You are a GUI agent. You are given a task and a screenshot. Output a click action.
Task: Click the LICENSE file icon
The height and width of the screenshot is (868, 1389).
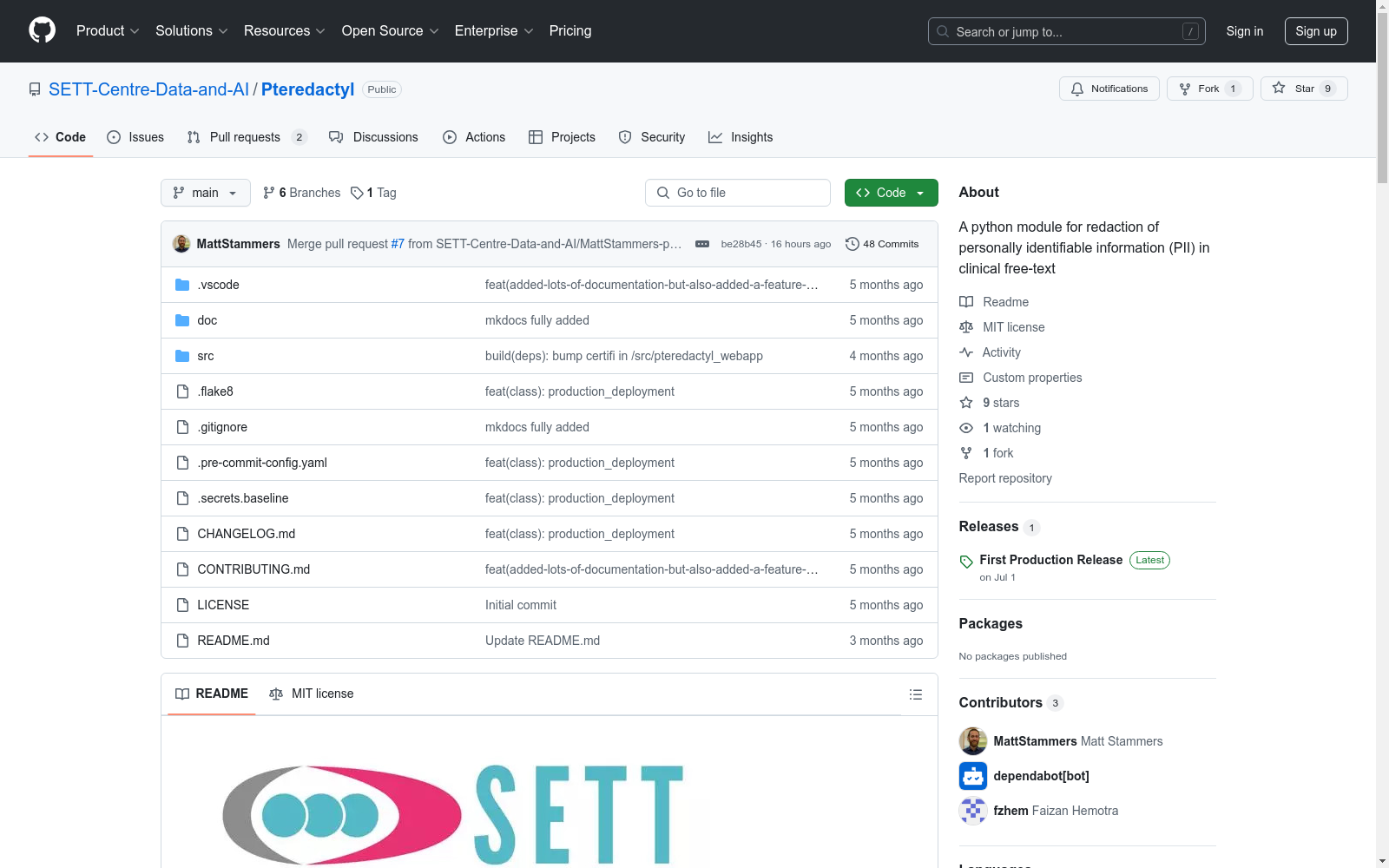point(182,605)
